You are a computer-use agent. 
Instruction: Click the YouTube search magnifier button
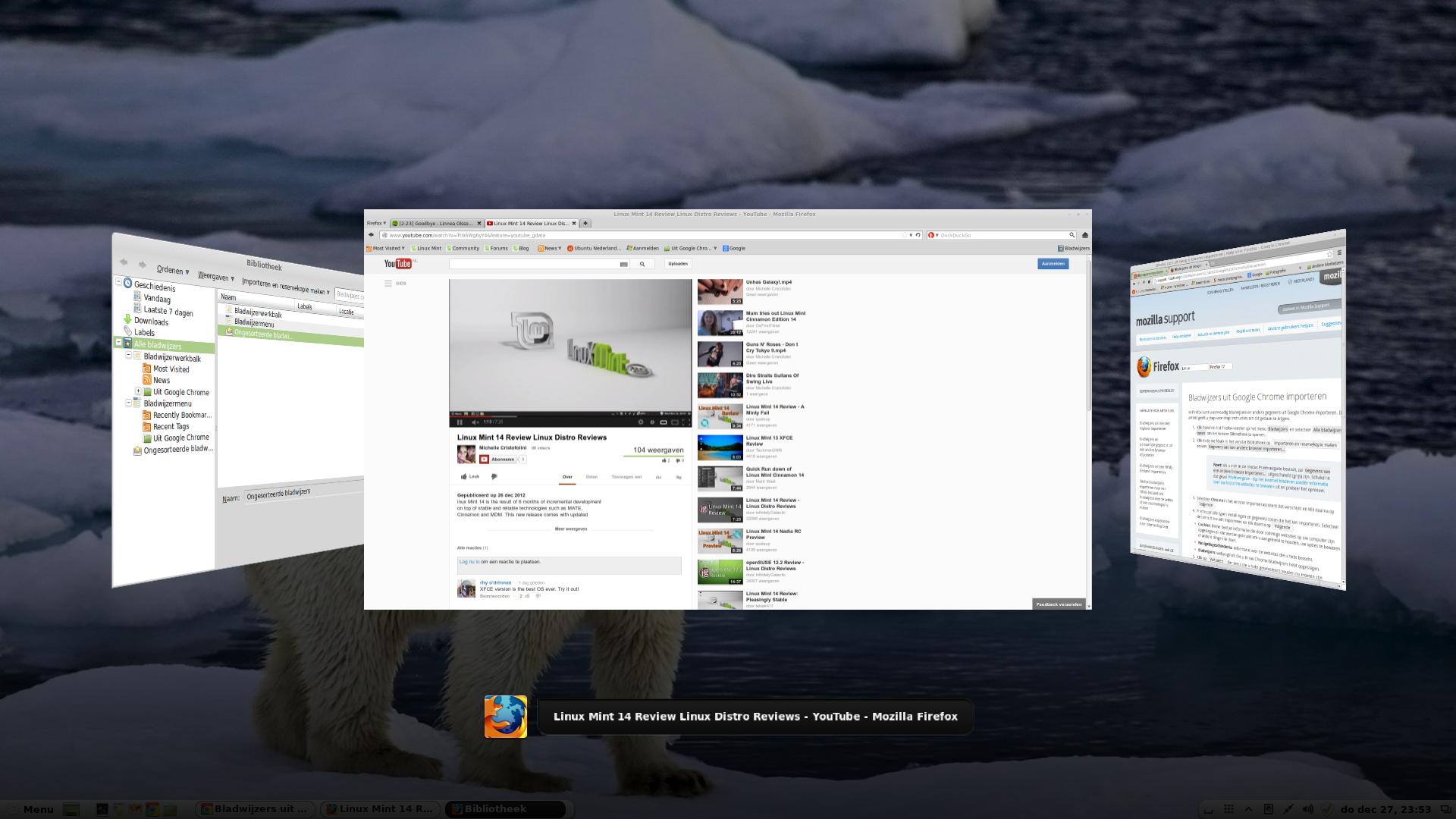point(642,264)
